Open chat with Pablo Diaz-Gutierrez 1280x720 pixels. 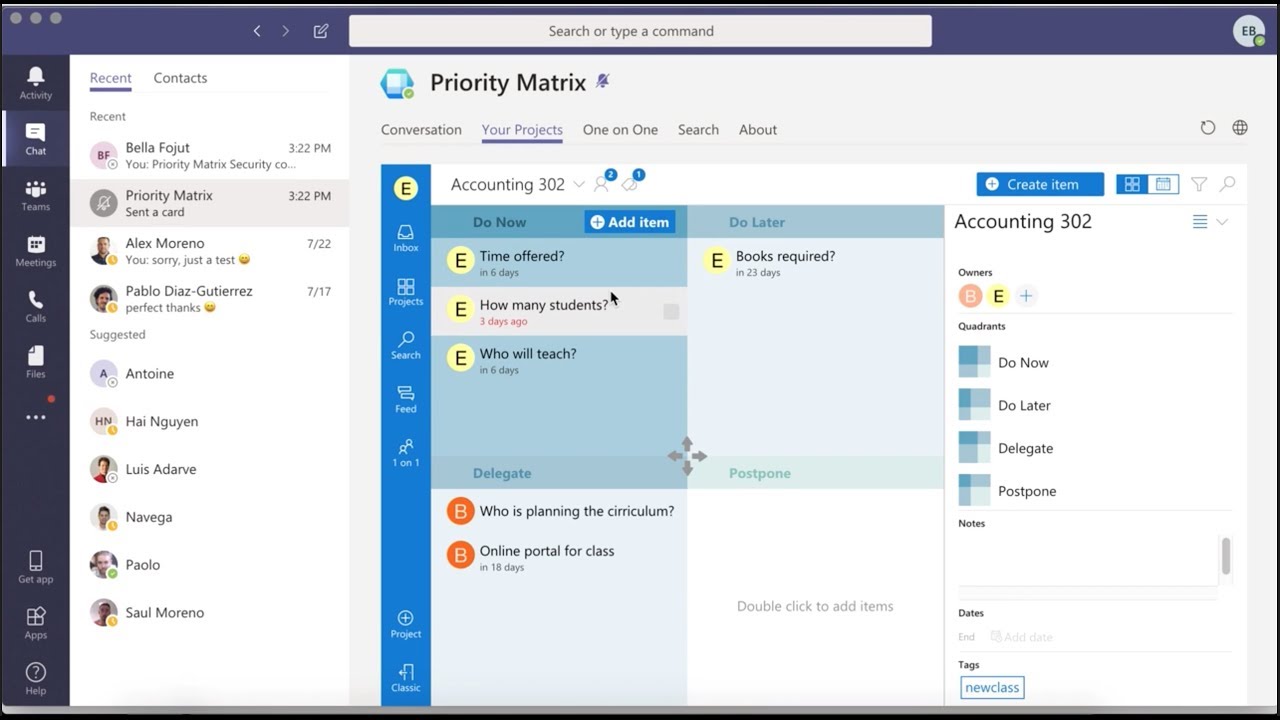click(x=210, y=299)
